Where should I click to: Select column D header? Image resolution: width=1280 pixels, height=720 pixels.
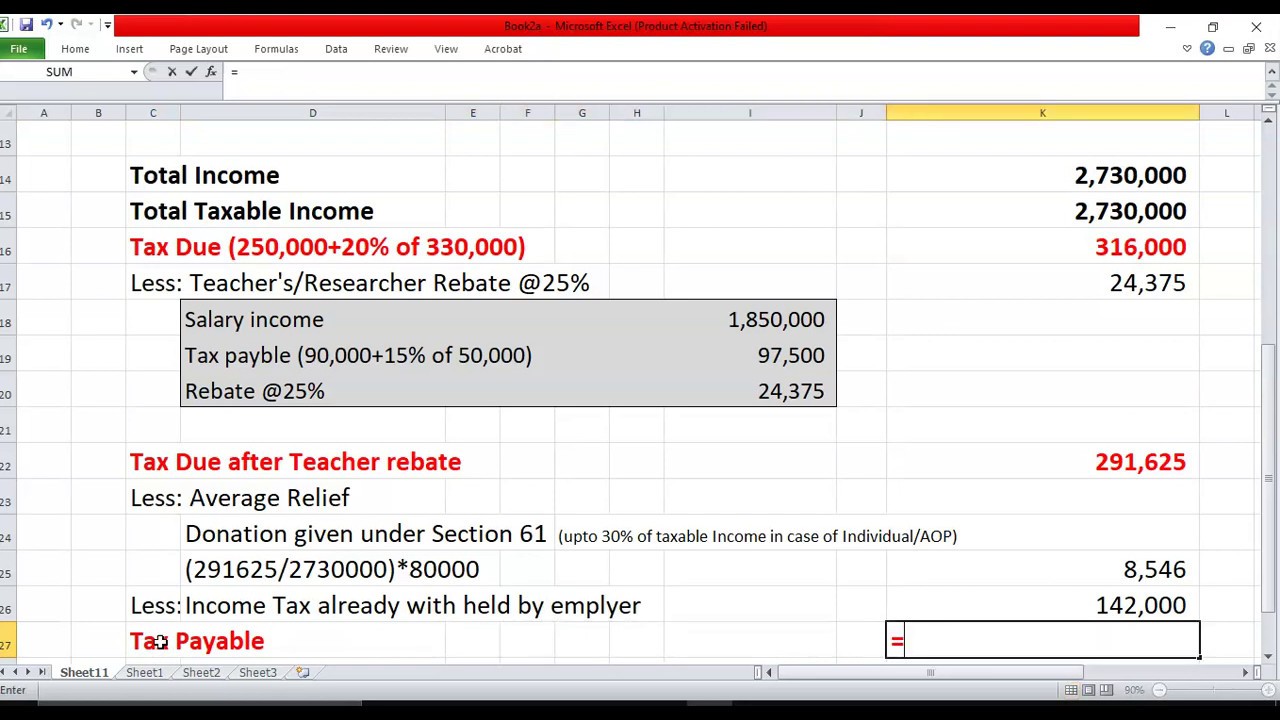[x=312, y=113]
